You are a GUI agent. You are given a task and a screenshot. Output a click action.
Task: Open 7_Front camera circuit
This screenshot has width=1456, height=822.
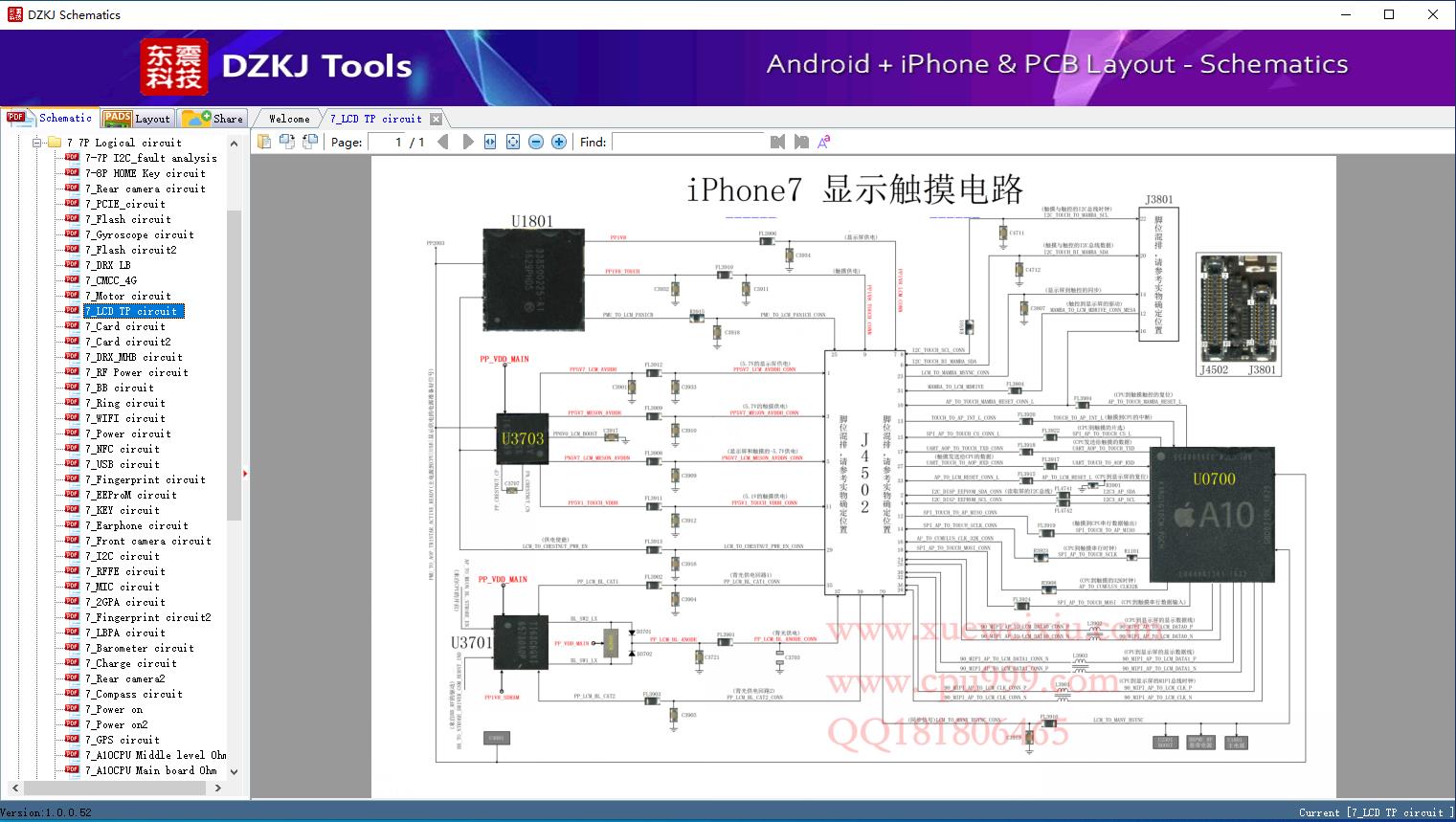tap(147, 541)
